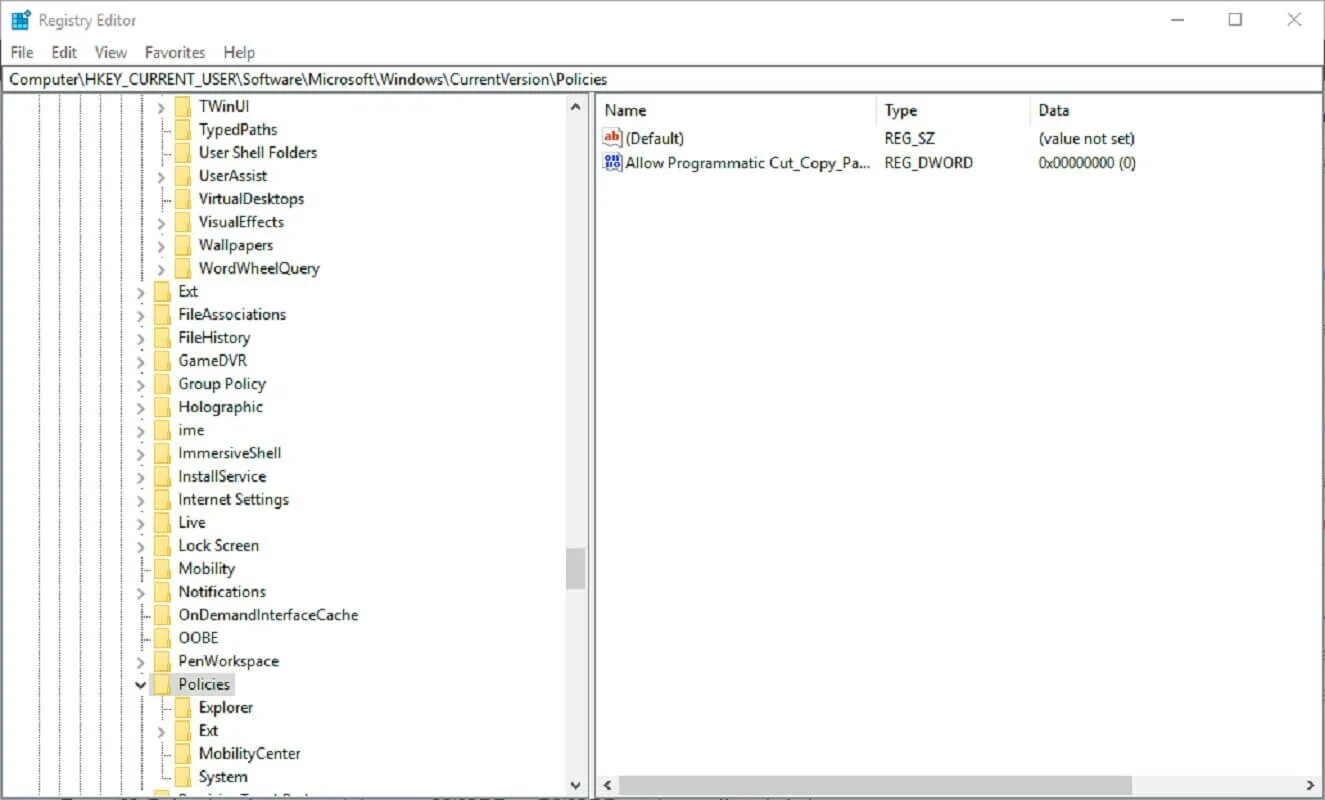
Task: Collapse the Policies key
Action: tap(141, 685)
